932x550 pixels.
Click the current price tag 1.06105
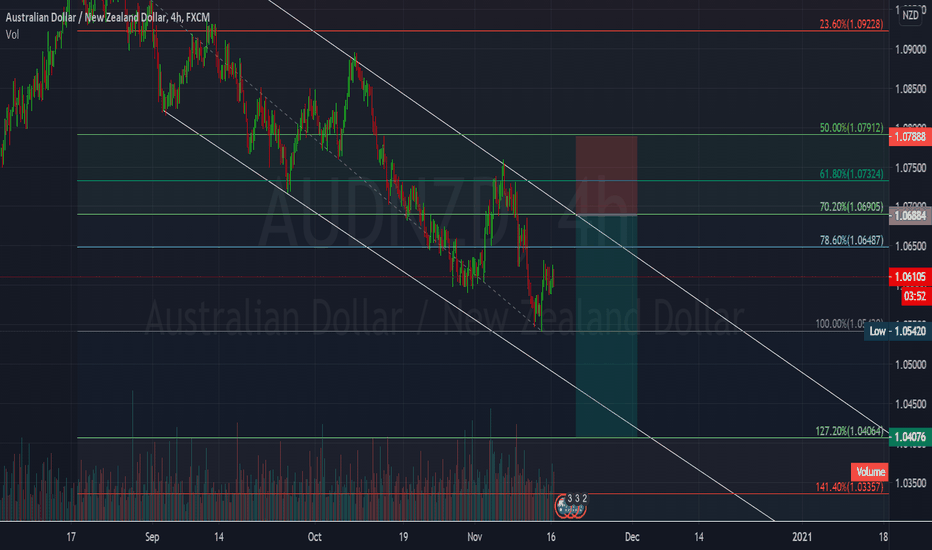910,276
